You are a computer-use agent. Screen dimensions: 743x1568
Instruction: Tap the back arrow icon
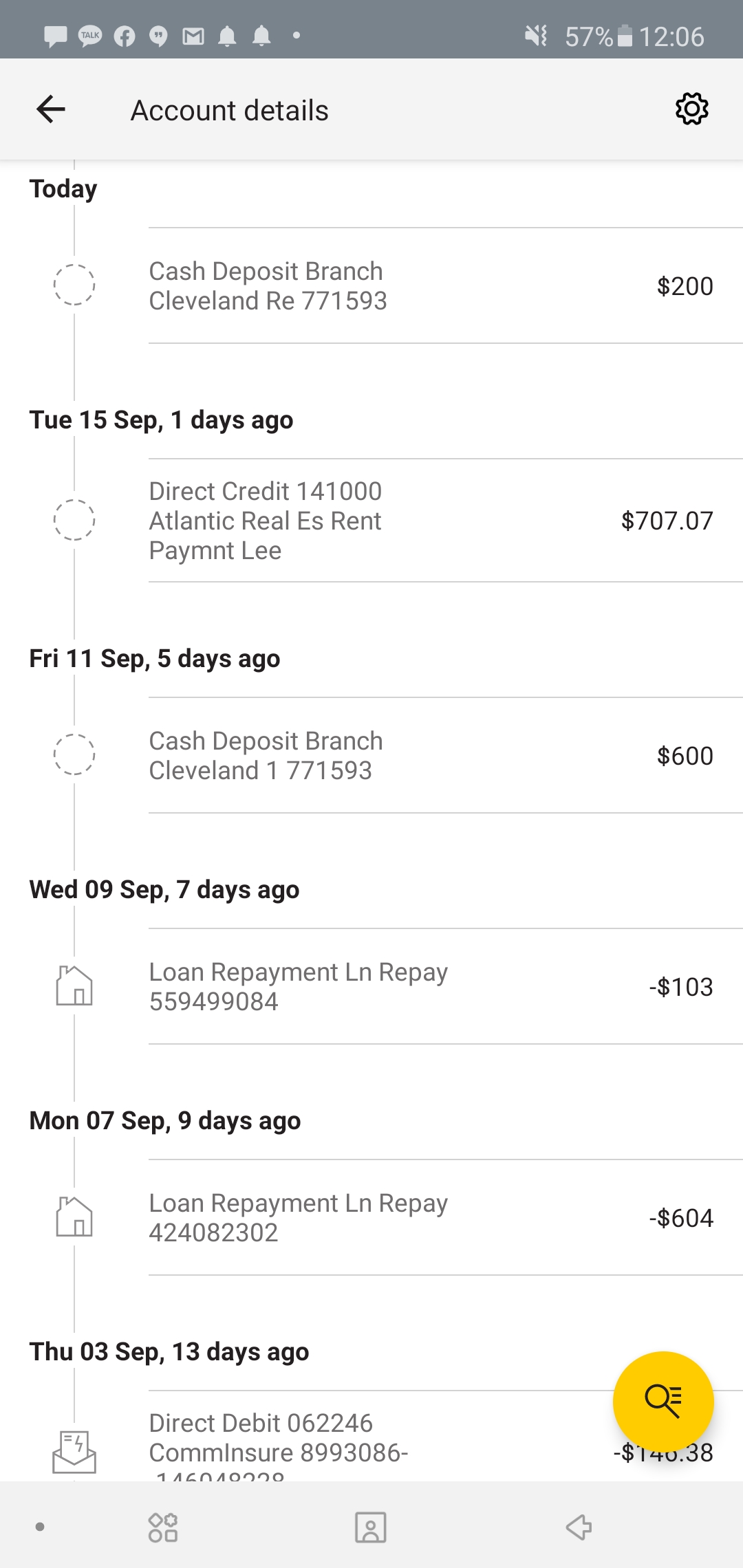coord(51,109)
